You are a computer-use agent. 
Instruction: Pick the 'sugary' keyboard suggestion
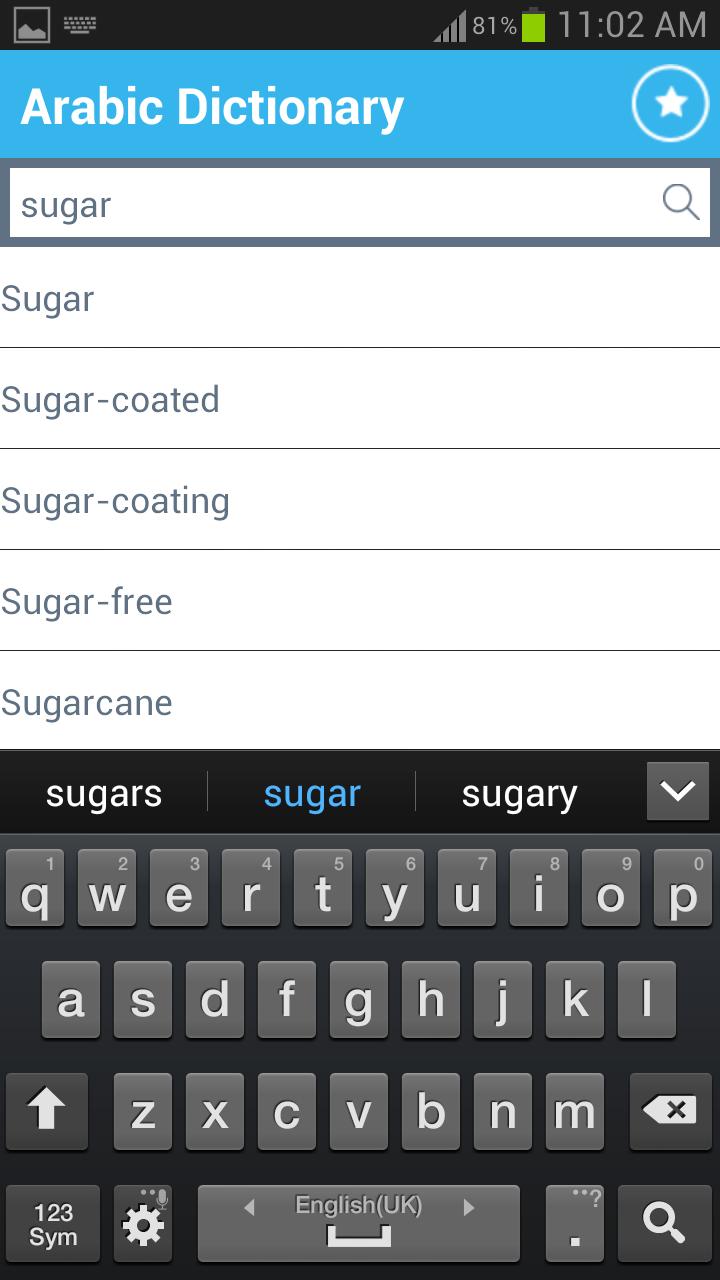[519, 794]
